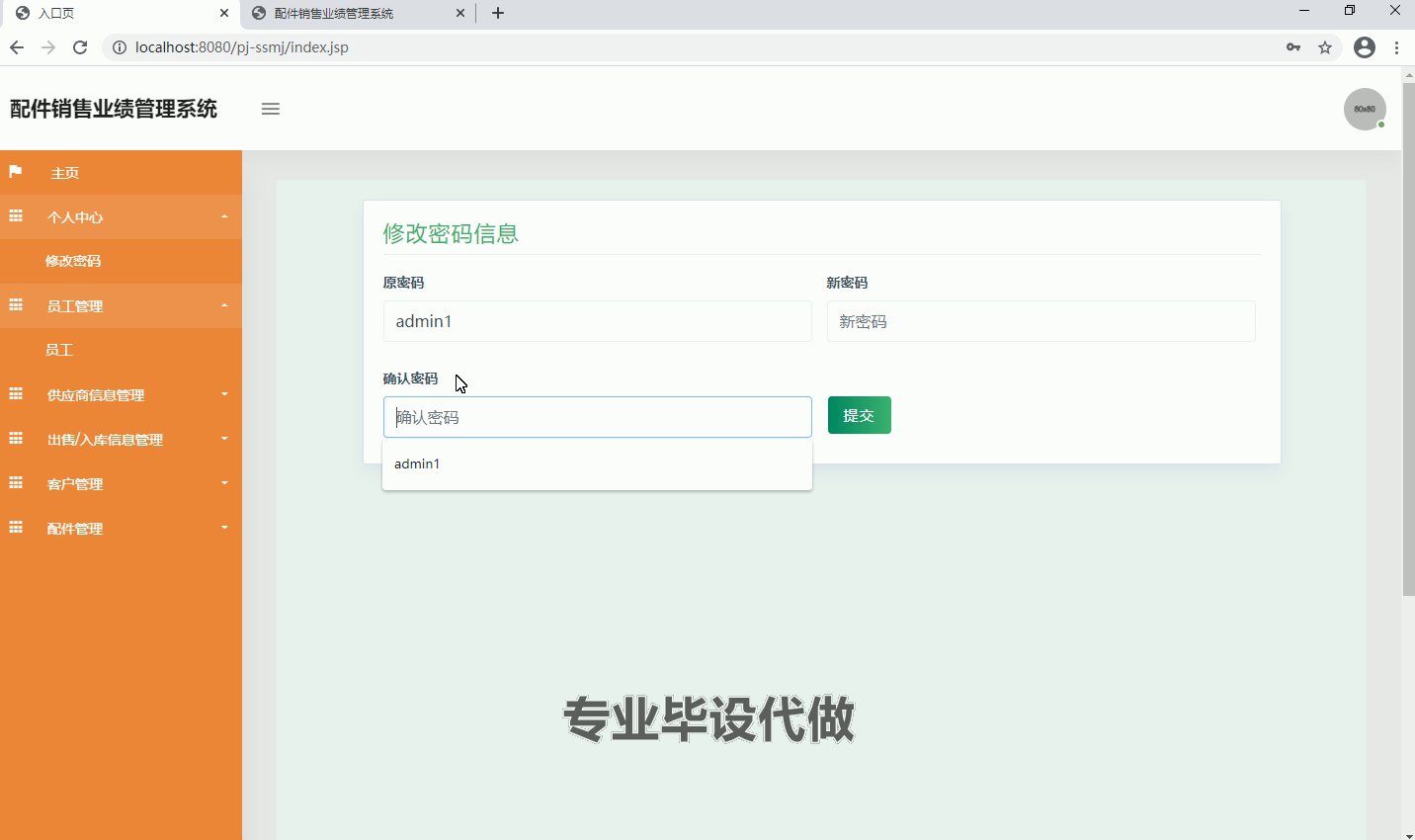Image resolution: width=1415 pixels, height=840 pixels.
Task: Bookmark this page with star icon
Action: 1325,47
